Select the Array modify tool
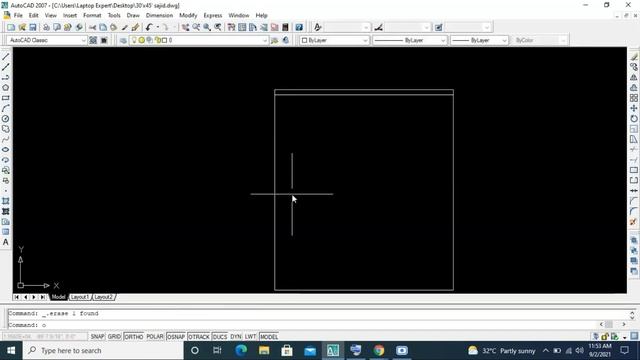 (x=633, y=98)
